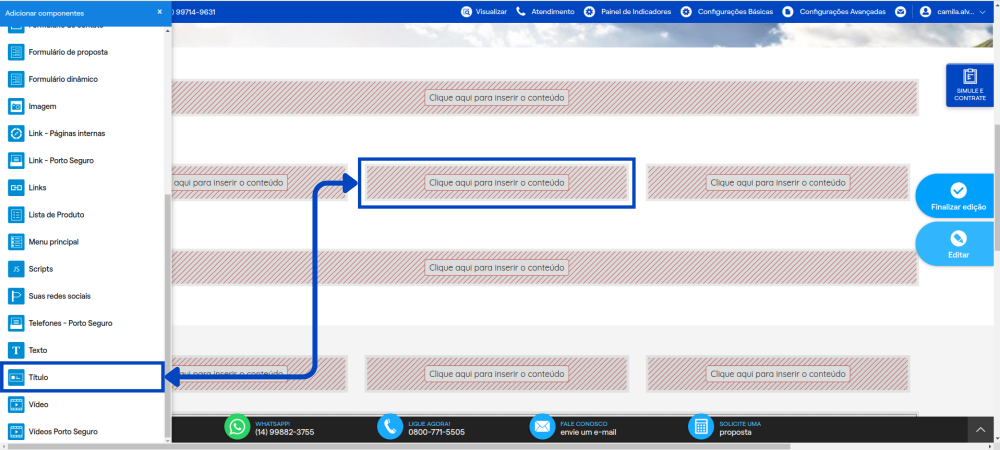
Task: Choose the Texto component icon
Action: click(x=16, y=351)
